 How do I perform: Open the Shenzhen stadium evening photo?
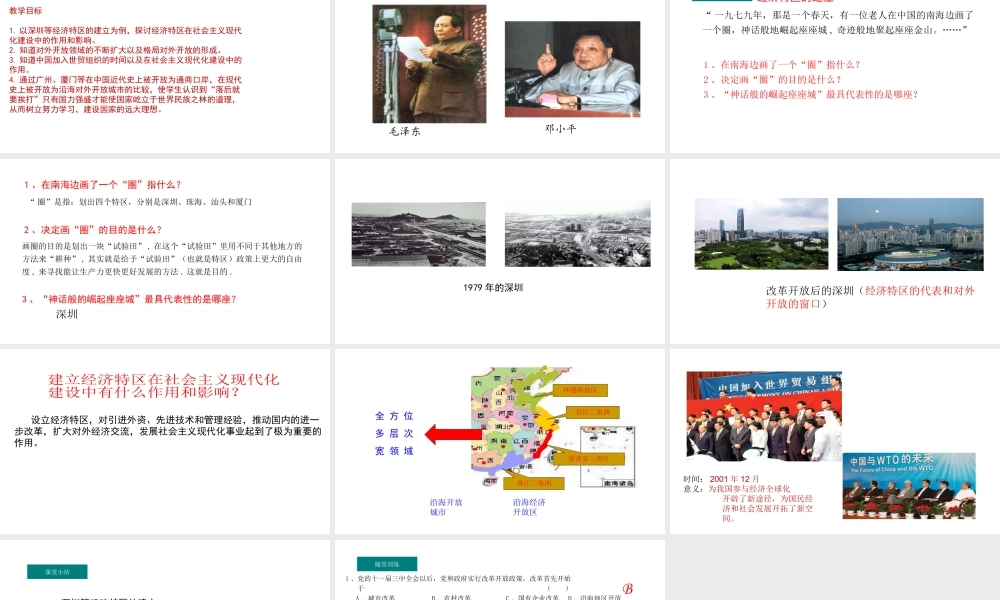910,234
